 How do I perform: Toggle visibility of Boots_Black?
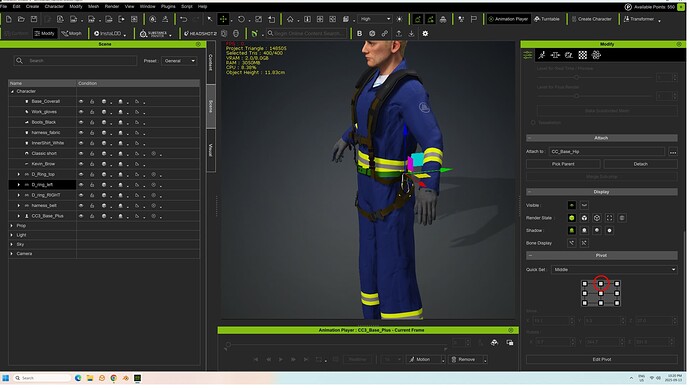[x=81, y=122]
